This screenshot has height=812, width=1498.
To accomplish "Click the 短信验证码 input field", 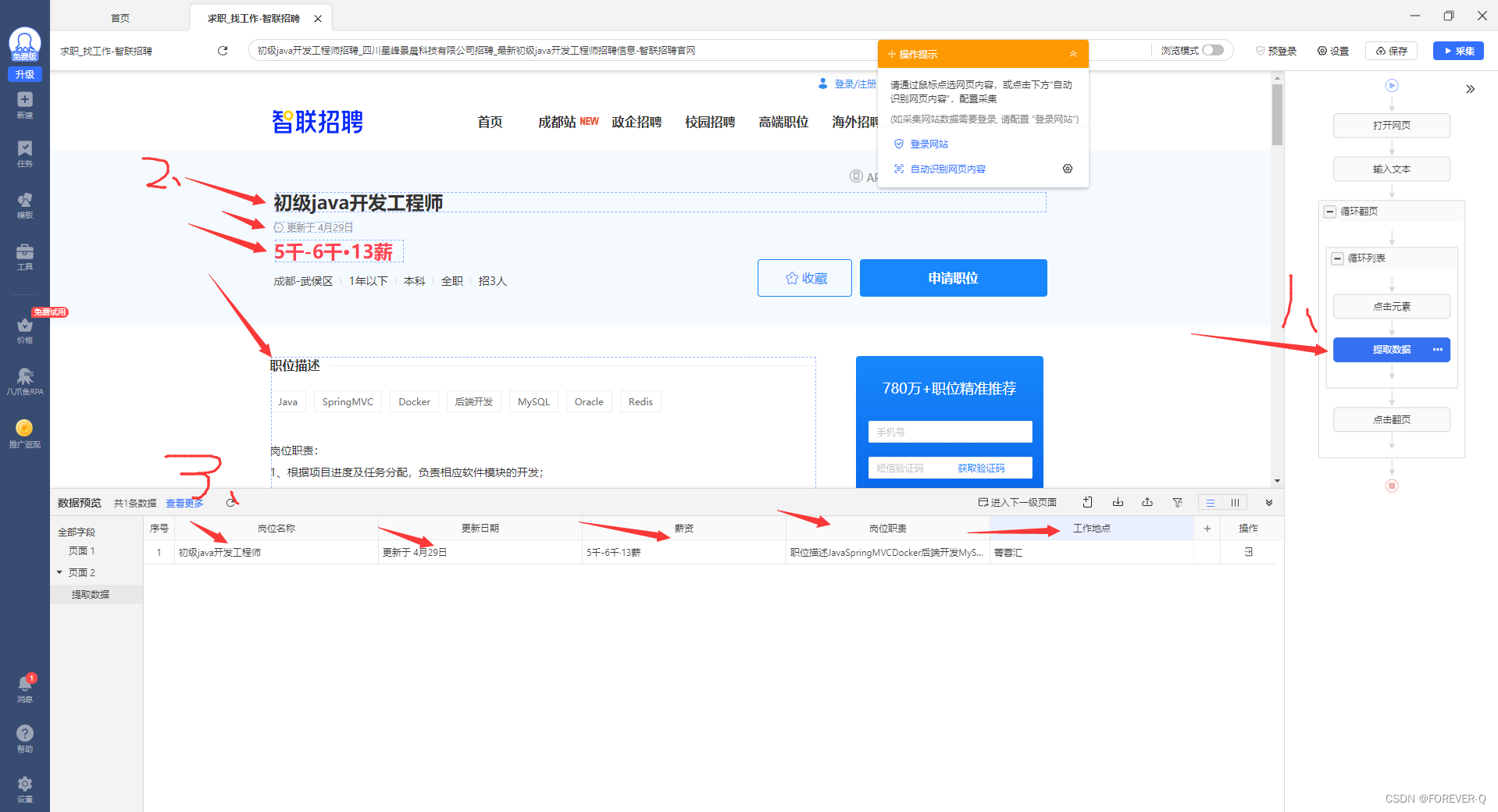I will [x=910, y=468].
